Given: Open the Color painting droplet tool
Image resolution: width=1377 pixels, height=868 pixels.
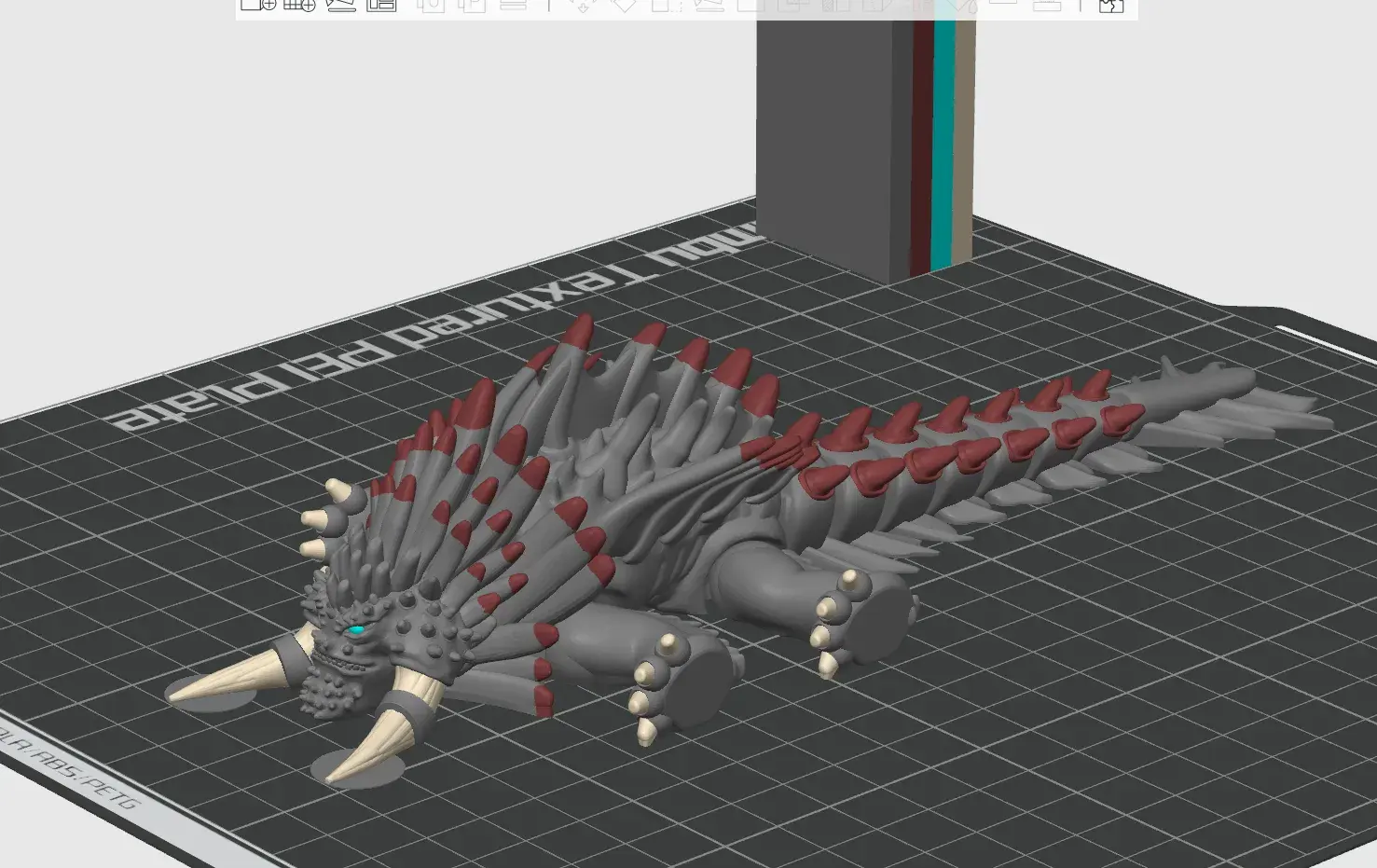Looking at the screenshot, I should tap(964, 5).
